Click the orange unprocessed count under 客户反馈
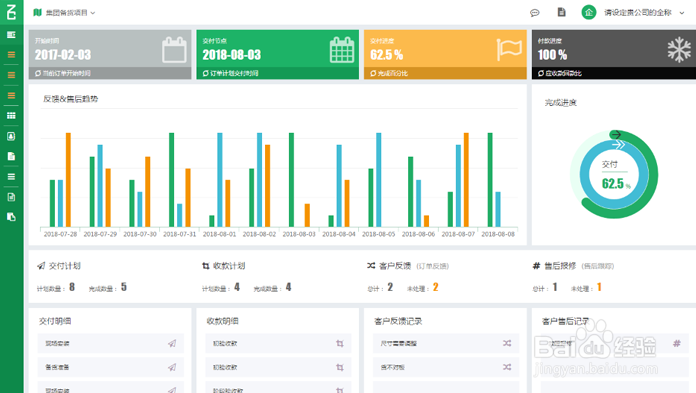The image size is (696, 393). [x=435, y=287]
